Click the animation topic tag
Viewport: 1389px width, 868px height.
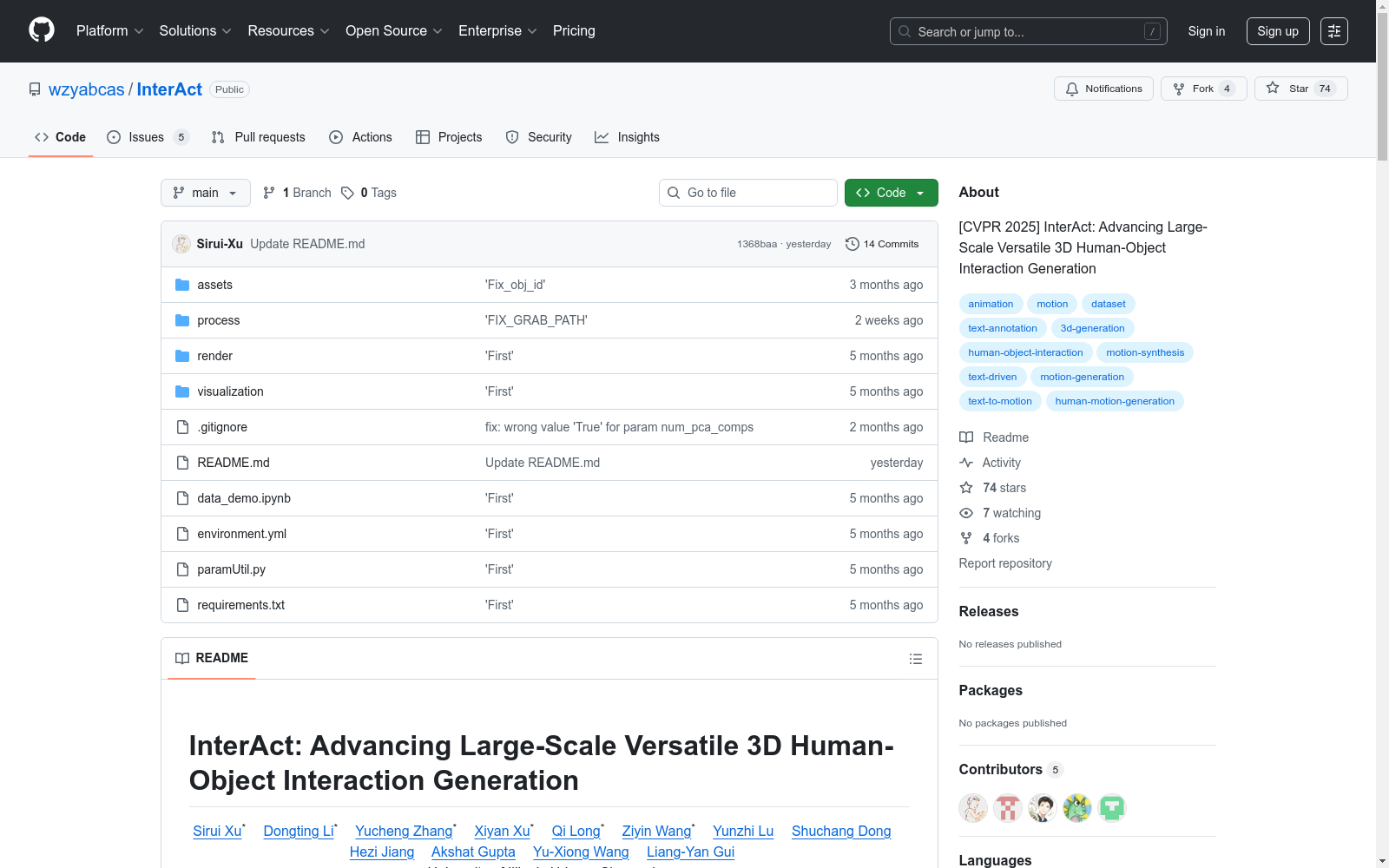click(x=991, y=304)
